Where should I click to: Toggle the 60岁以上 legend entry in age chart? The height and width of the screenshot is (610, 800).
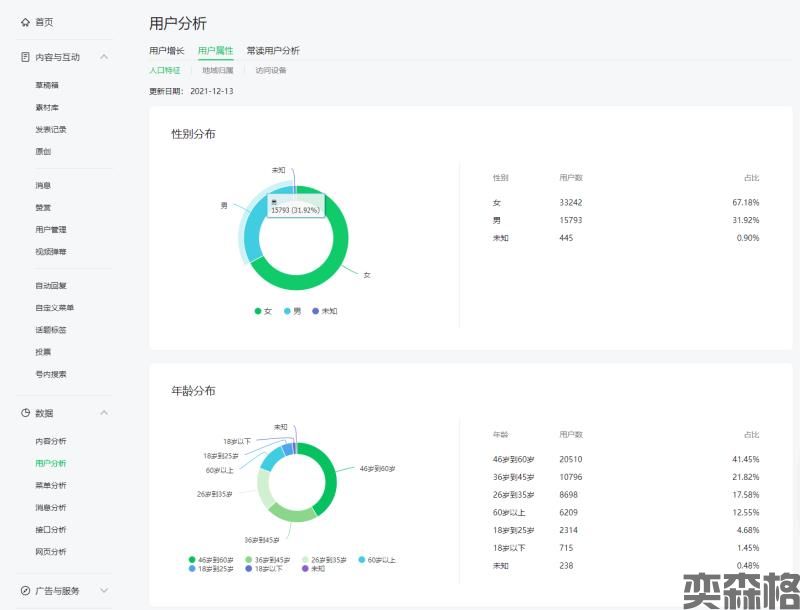[377, 560]
